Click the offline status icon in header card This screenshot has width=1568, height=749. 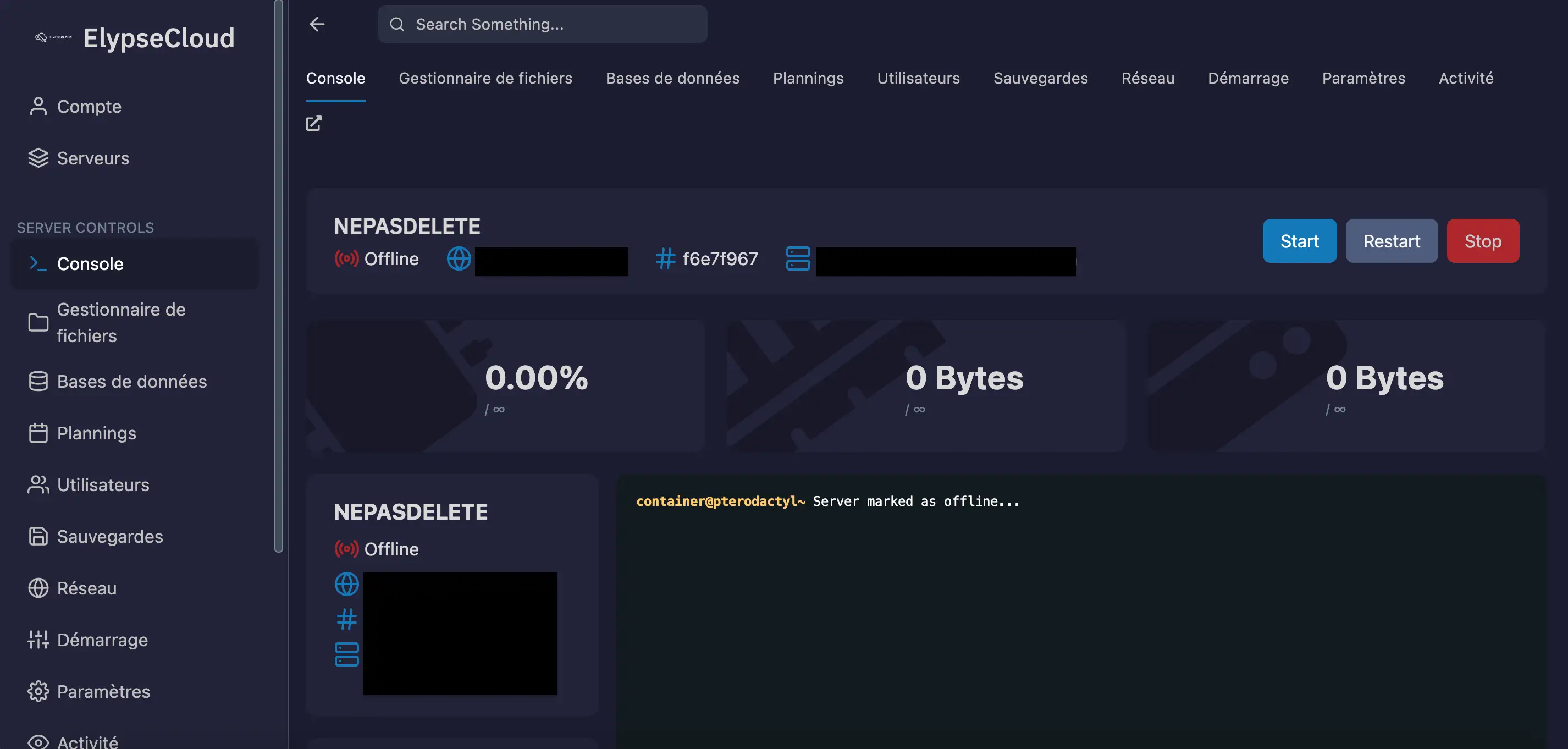point(346,259)
